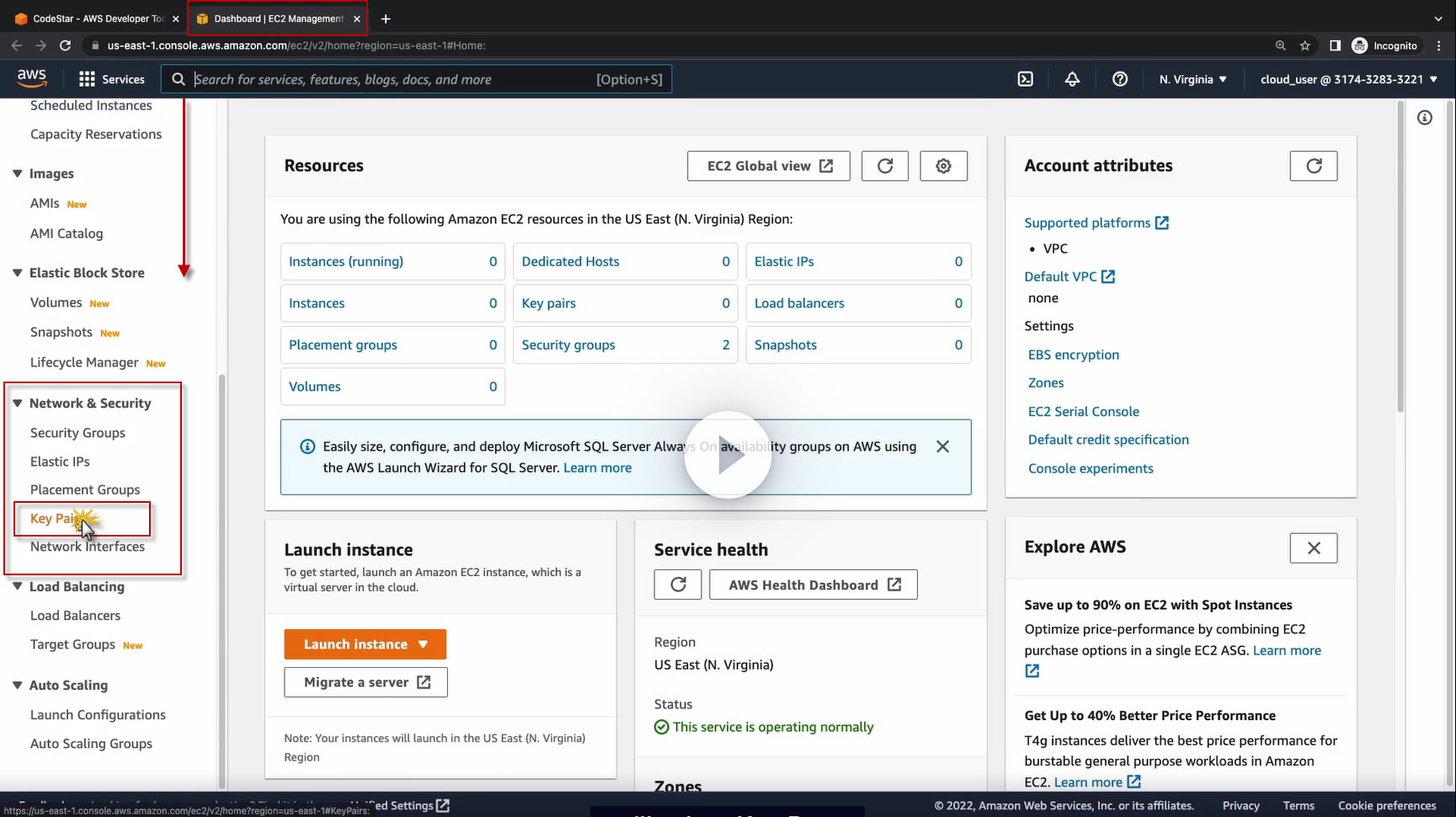Refresh the Service health section
The height and width of the screenshot is (817, 1456).
pyautogui.click(x=677, y=585)
